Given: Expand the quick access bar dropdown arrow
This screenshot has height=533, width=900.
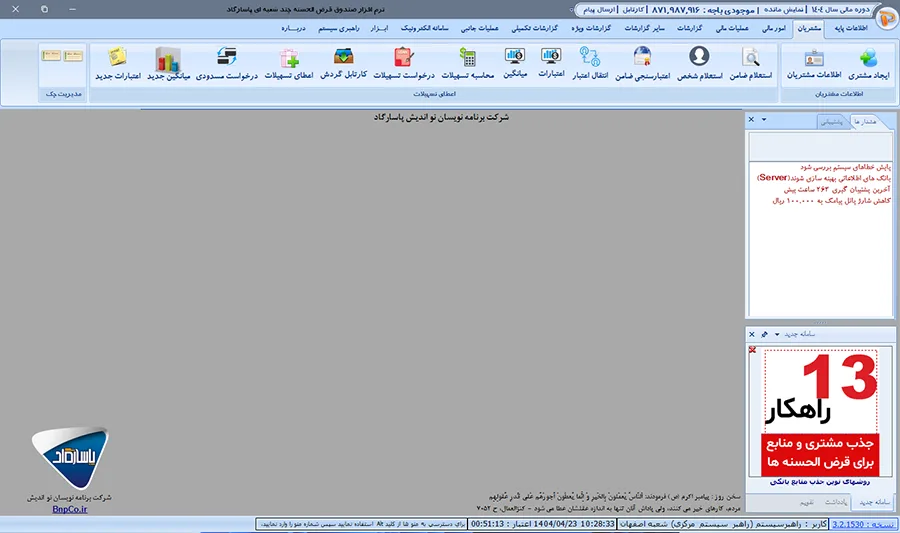Looking at the screenshot, I should pyautogui.click(x=571, y=10).
